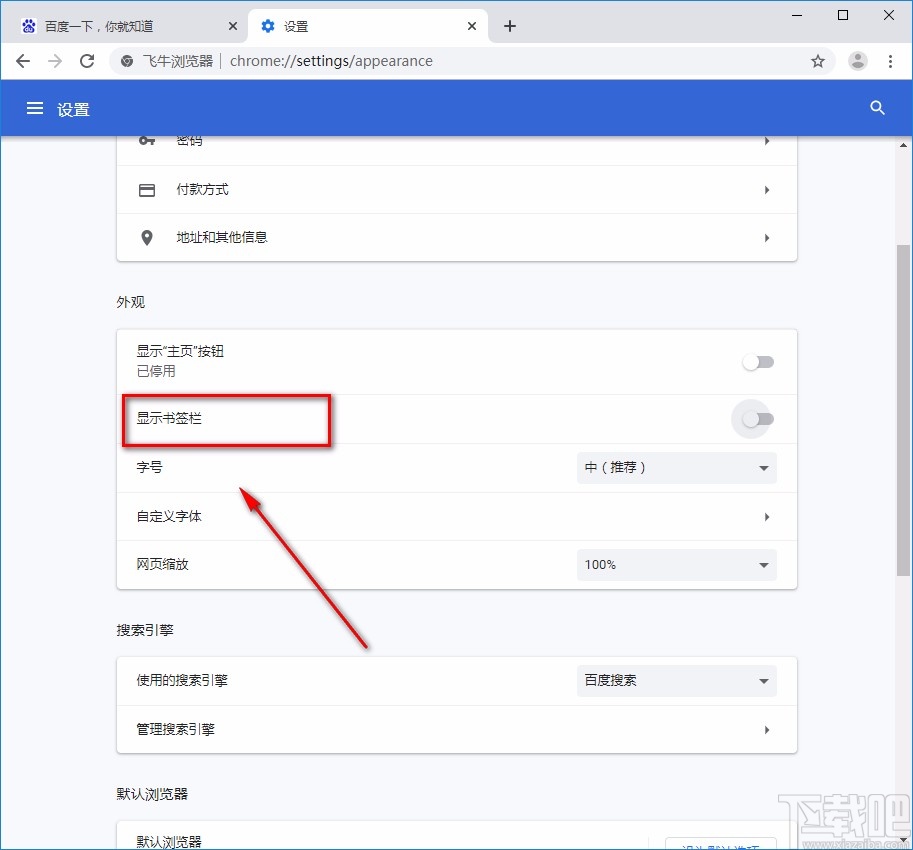
Task: Expand the 自定义字体 settings row
Action: pyautogui.click(x=456, y=516)
